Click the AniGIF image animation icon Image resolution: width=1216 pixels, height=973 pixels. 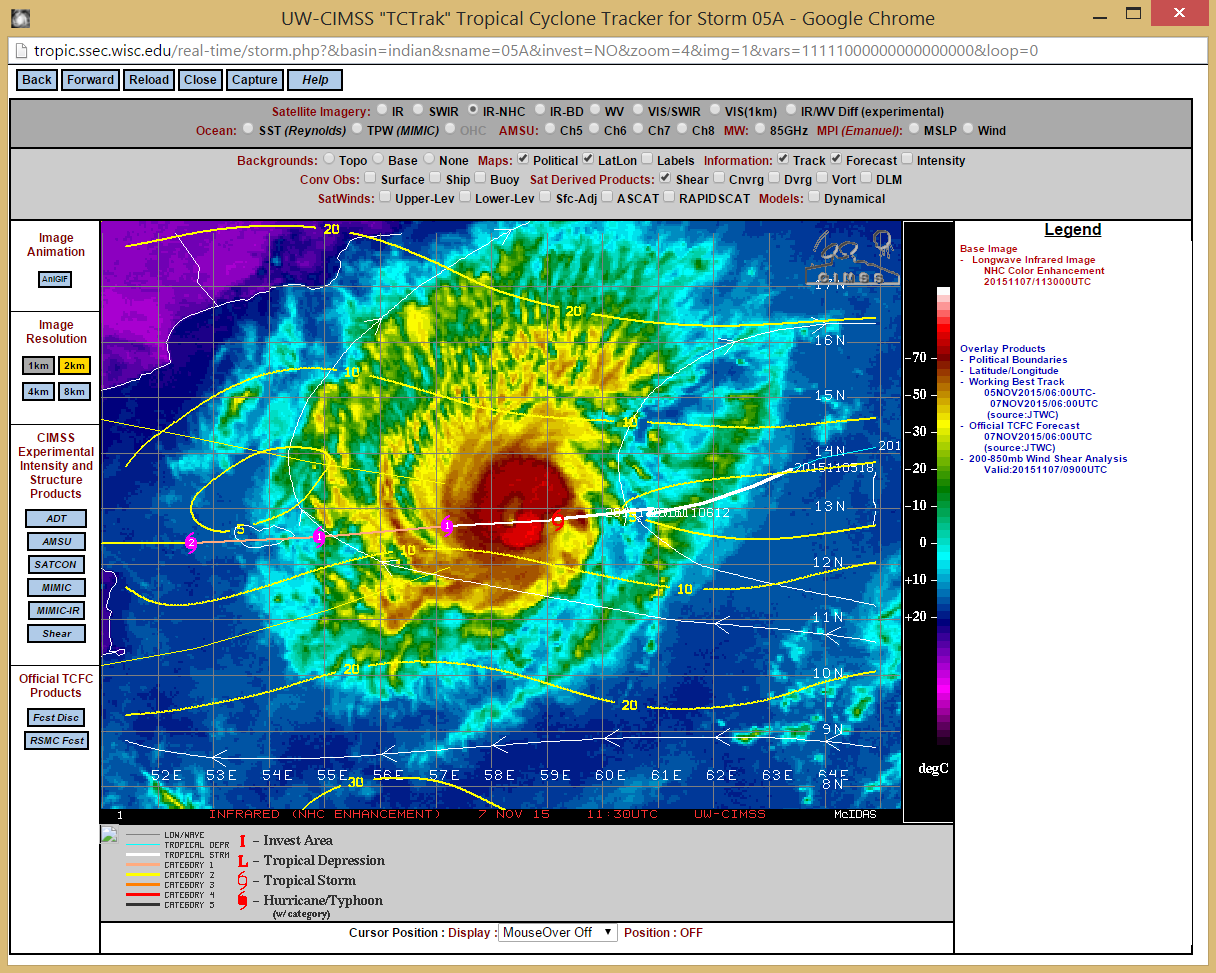point(56,280)
